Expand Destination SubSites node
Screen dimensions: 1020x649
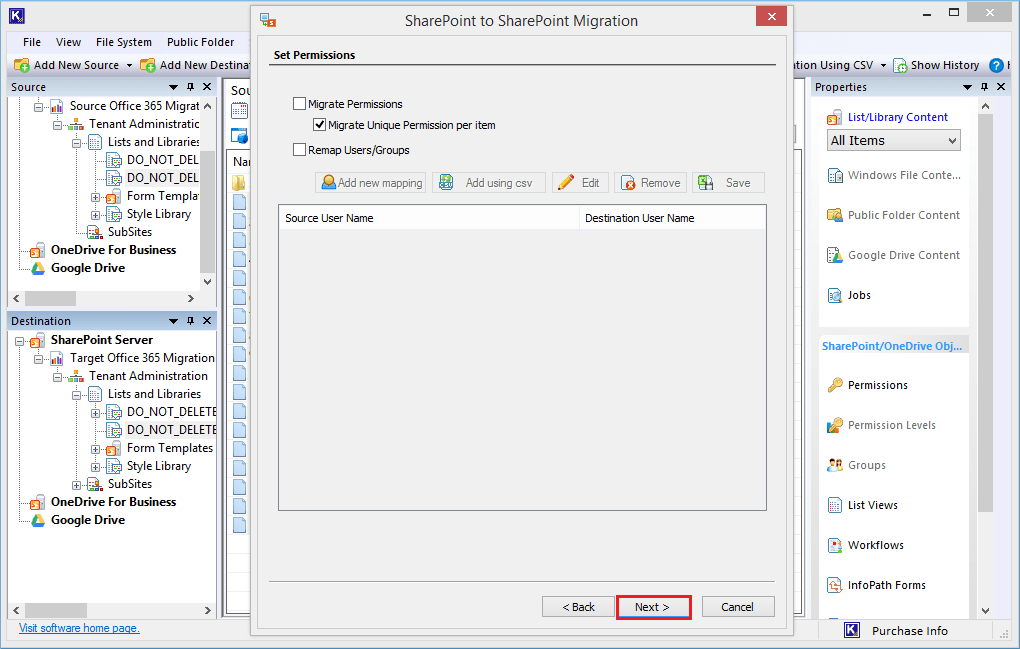76,484
